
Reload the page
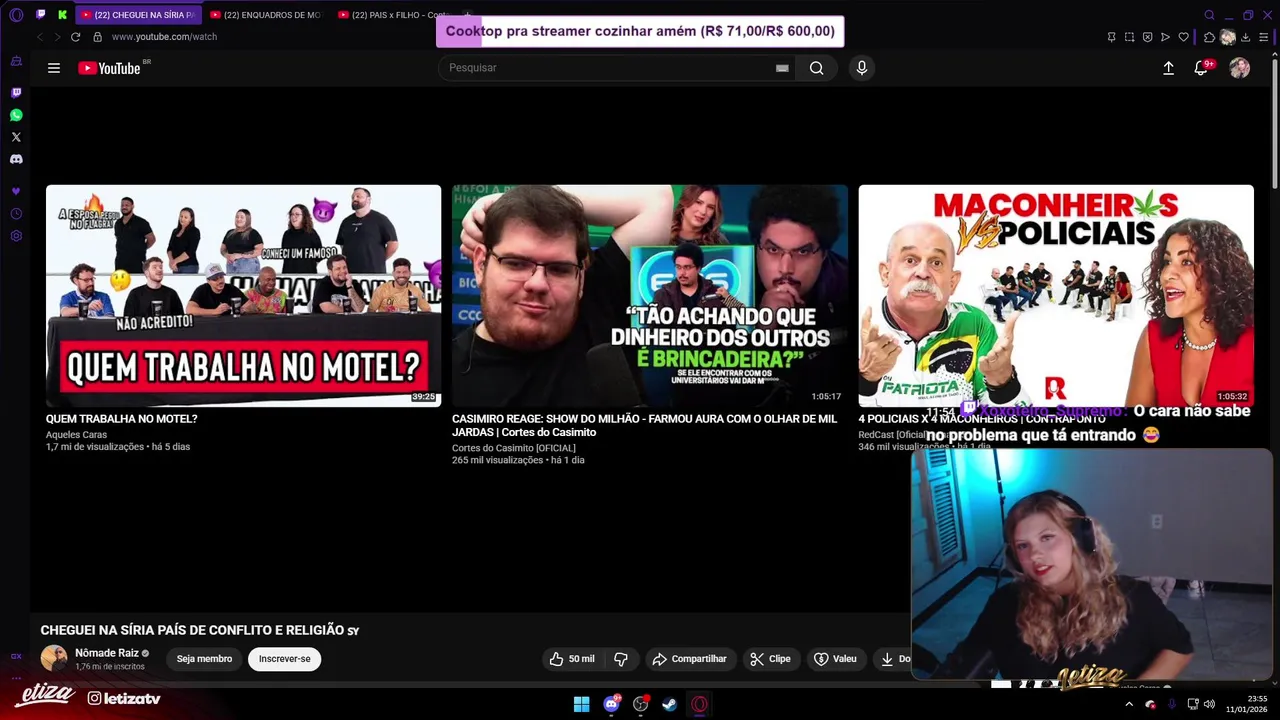pos(75,37)
